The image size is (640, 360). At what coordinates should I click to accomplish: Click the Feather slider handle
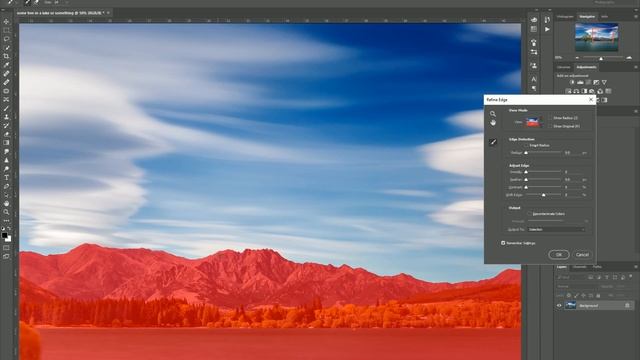click(x=526, y=180)
